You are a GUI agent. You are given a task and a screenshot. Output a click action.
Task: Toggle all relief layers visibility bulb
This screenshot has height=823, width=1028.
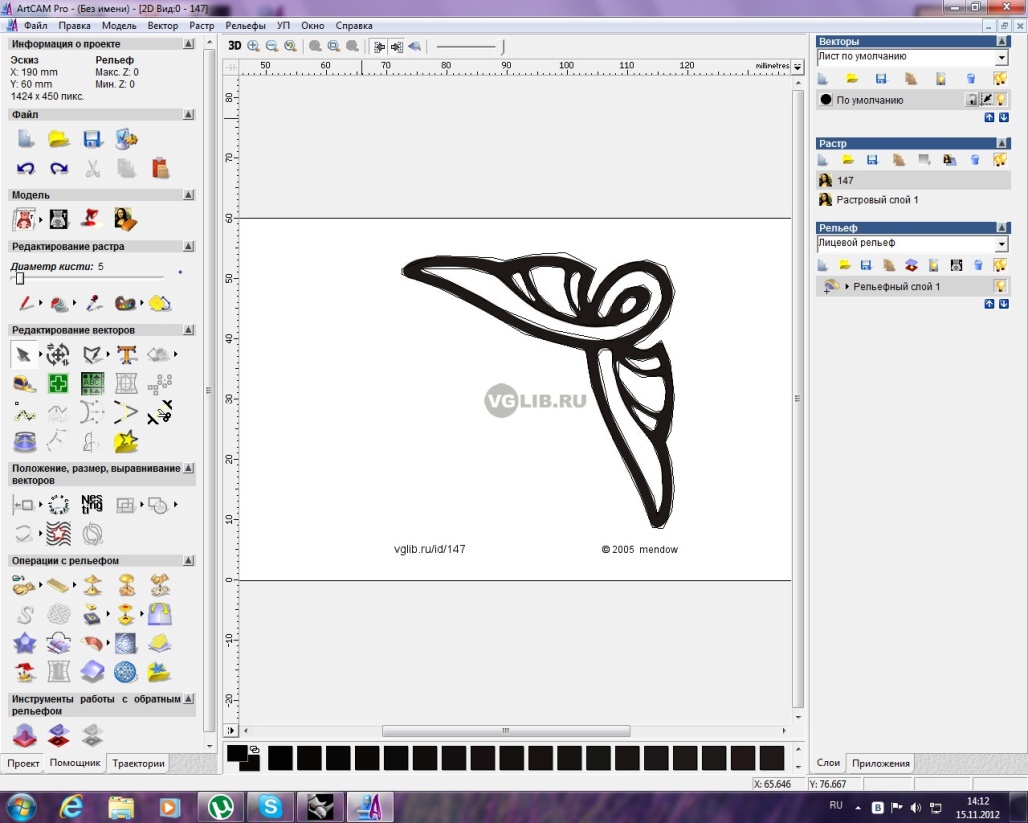point(1000,265)
